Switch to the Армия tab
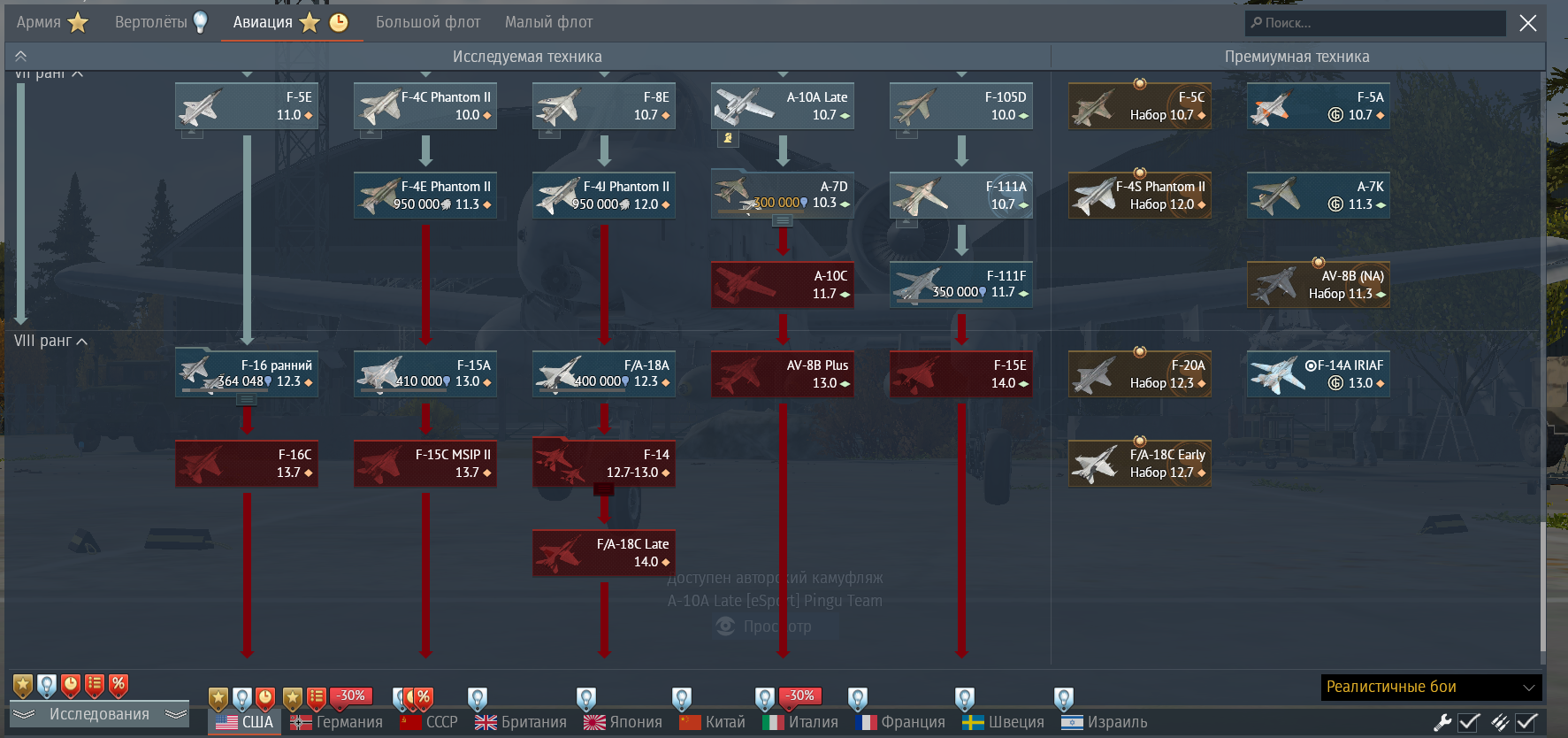1568x738 pixels. (52, 22)
